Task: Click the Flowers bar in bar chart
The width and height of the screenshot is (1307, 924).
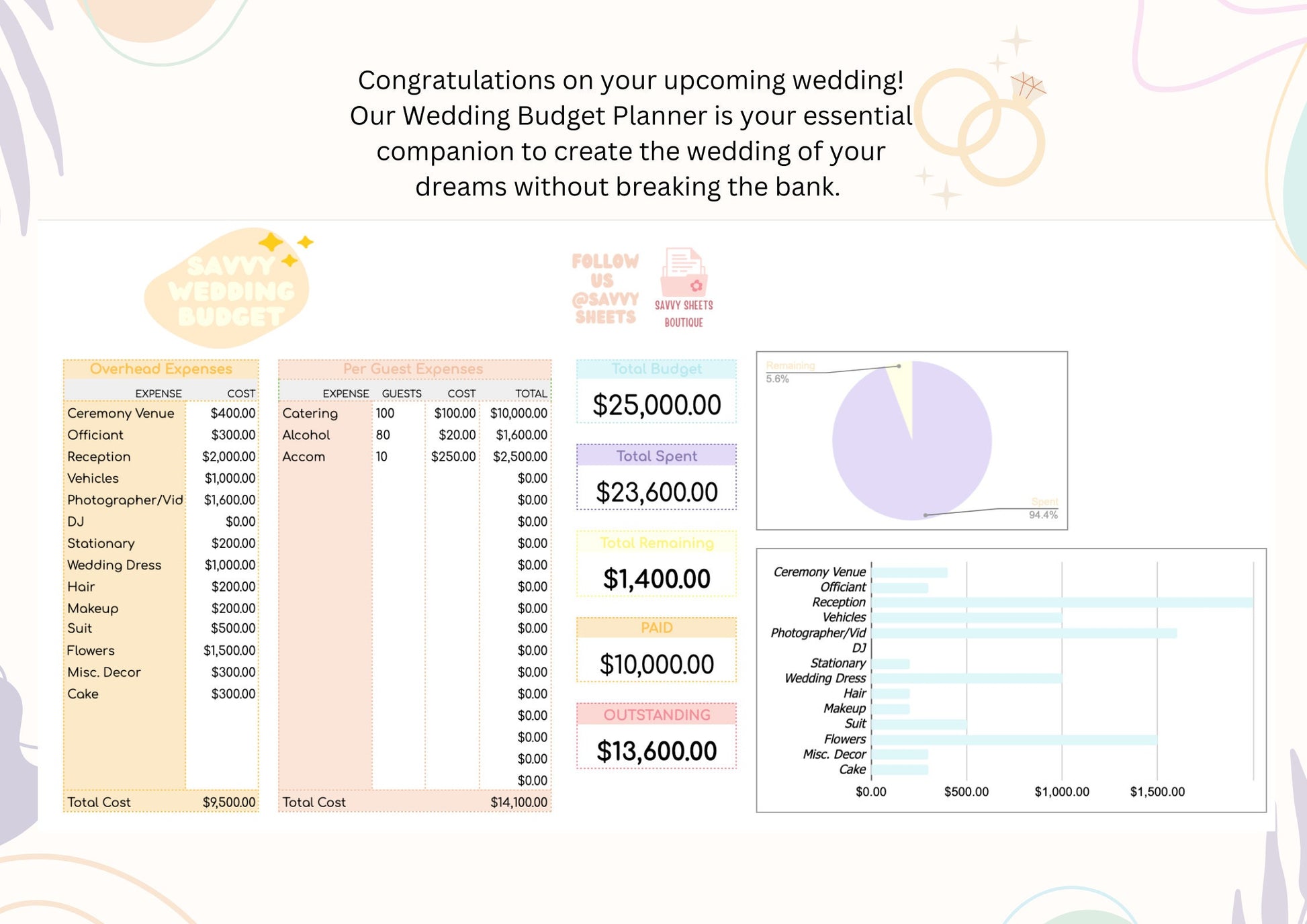Action: pos(1014,739)
